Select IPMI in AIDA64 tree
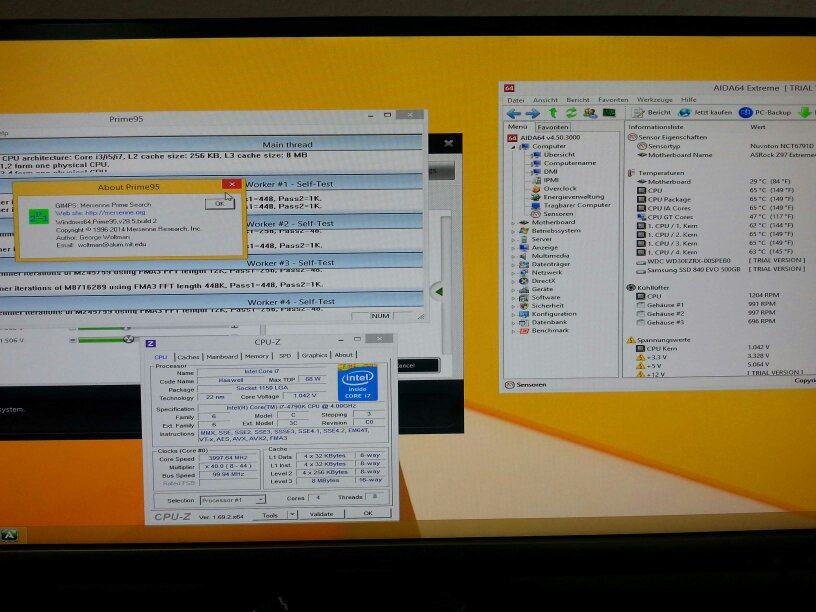816x612 pixels. pos(545,180)
